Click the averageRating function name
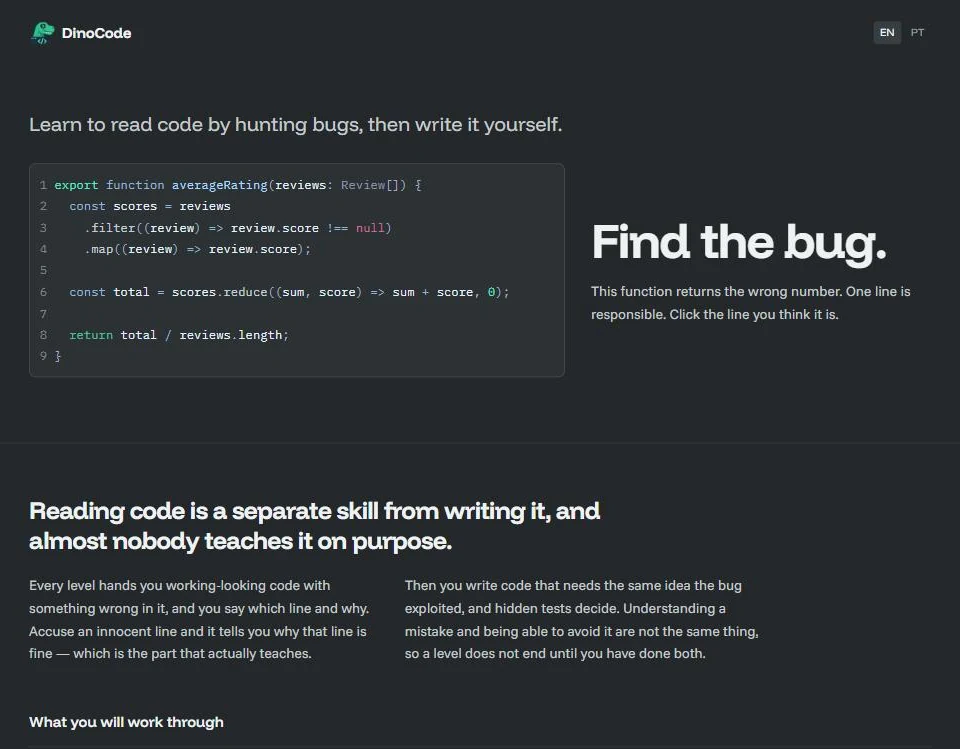Viewport: 960px width, 749px height. coord(219,185)
